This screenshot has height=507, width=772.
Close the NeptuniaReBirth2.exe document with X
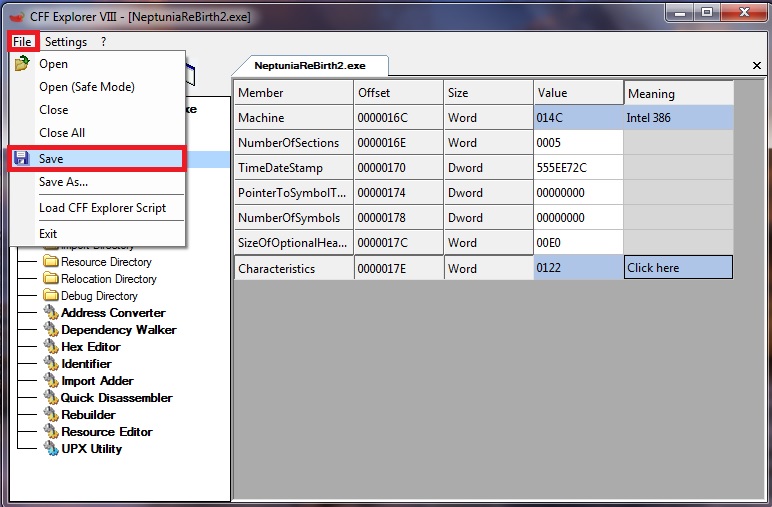pos(757,65)
